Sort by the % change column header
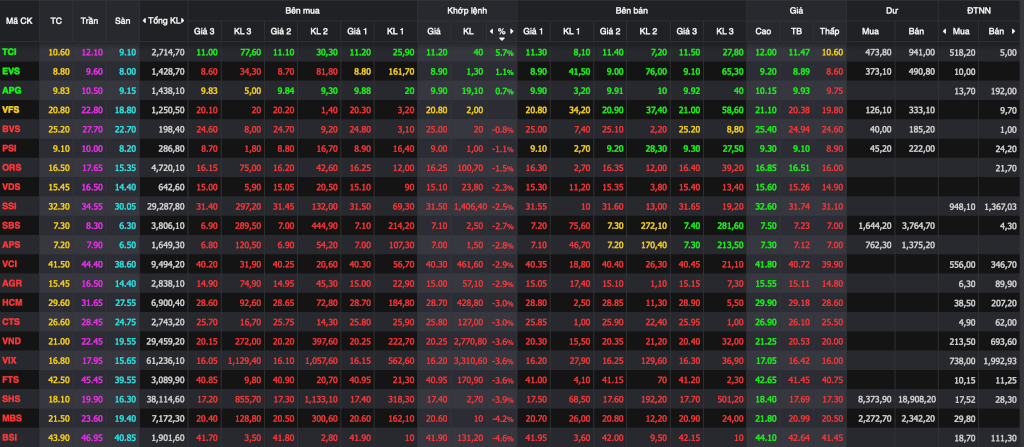 [x=502, y=31]
